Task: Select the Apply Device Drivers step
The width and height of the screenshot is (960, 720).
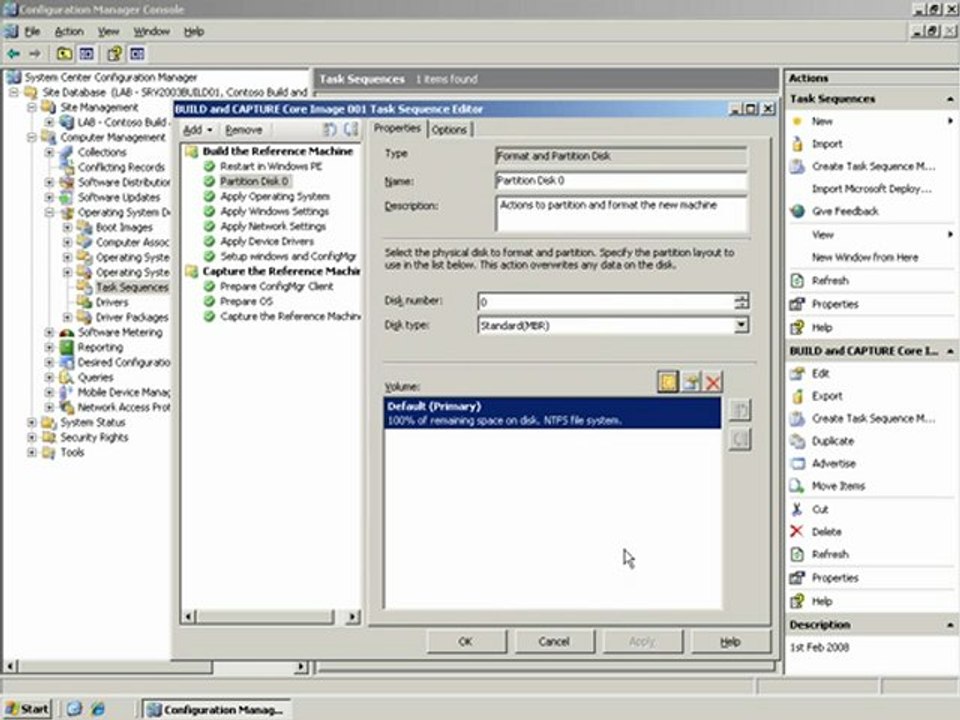Action: (267, 241)
